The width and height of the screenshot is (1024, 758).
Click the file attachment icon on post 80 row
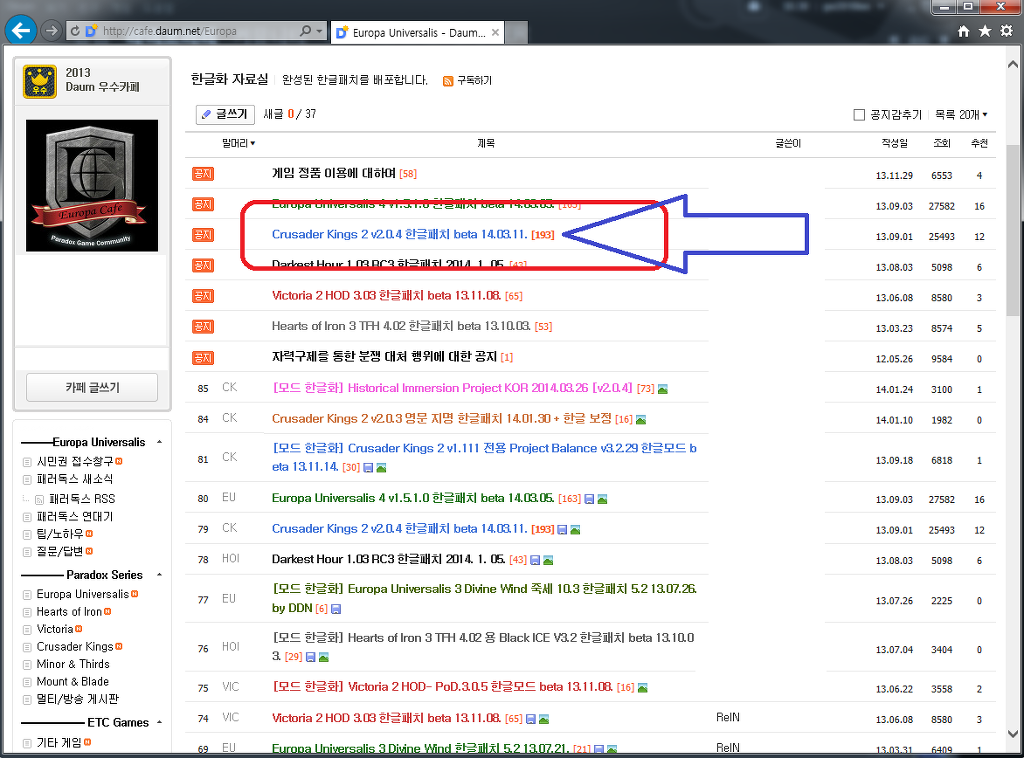point(589,499)
